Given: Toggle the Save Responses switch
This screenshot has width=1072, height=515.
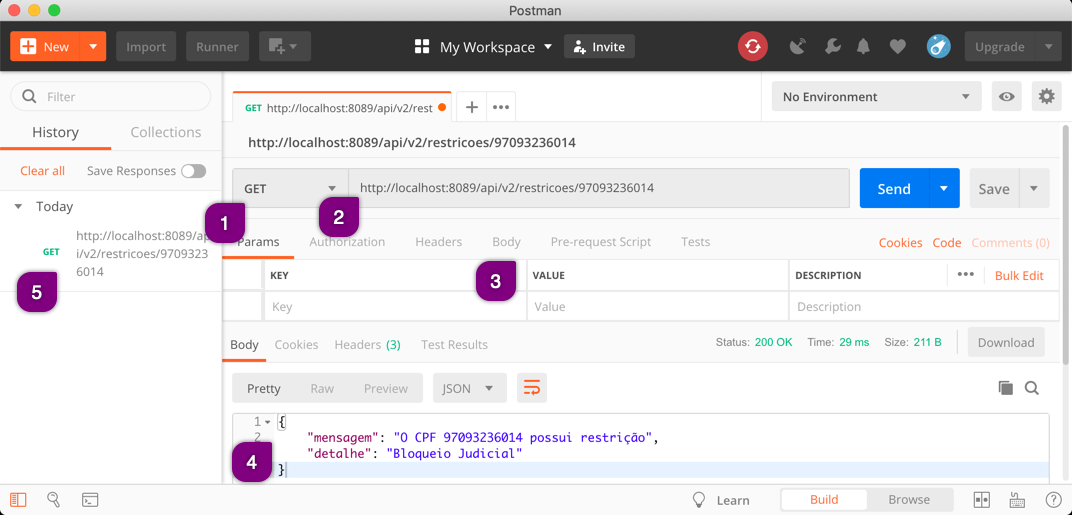Looking at the screenshot, I should [x=193, y=171].
